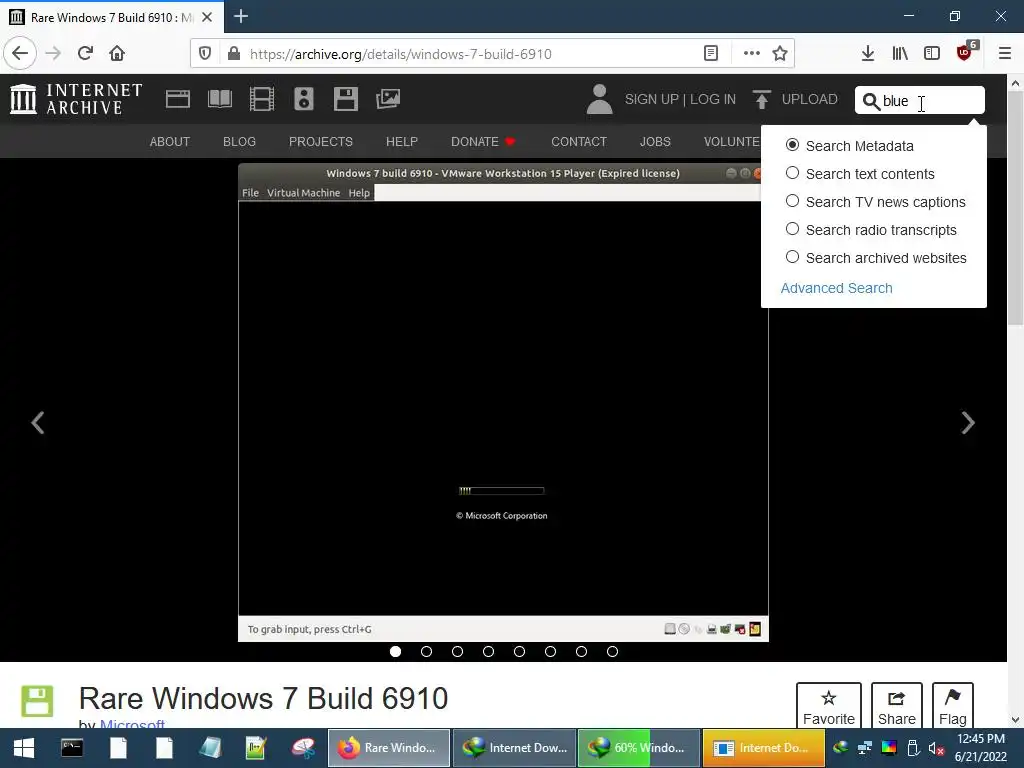
Task: Open the Firefox hamburger menu
Action: (x=1005, y=54)
